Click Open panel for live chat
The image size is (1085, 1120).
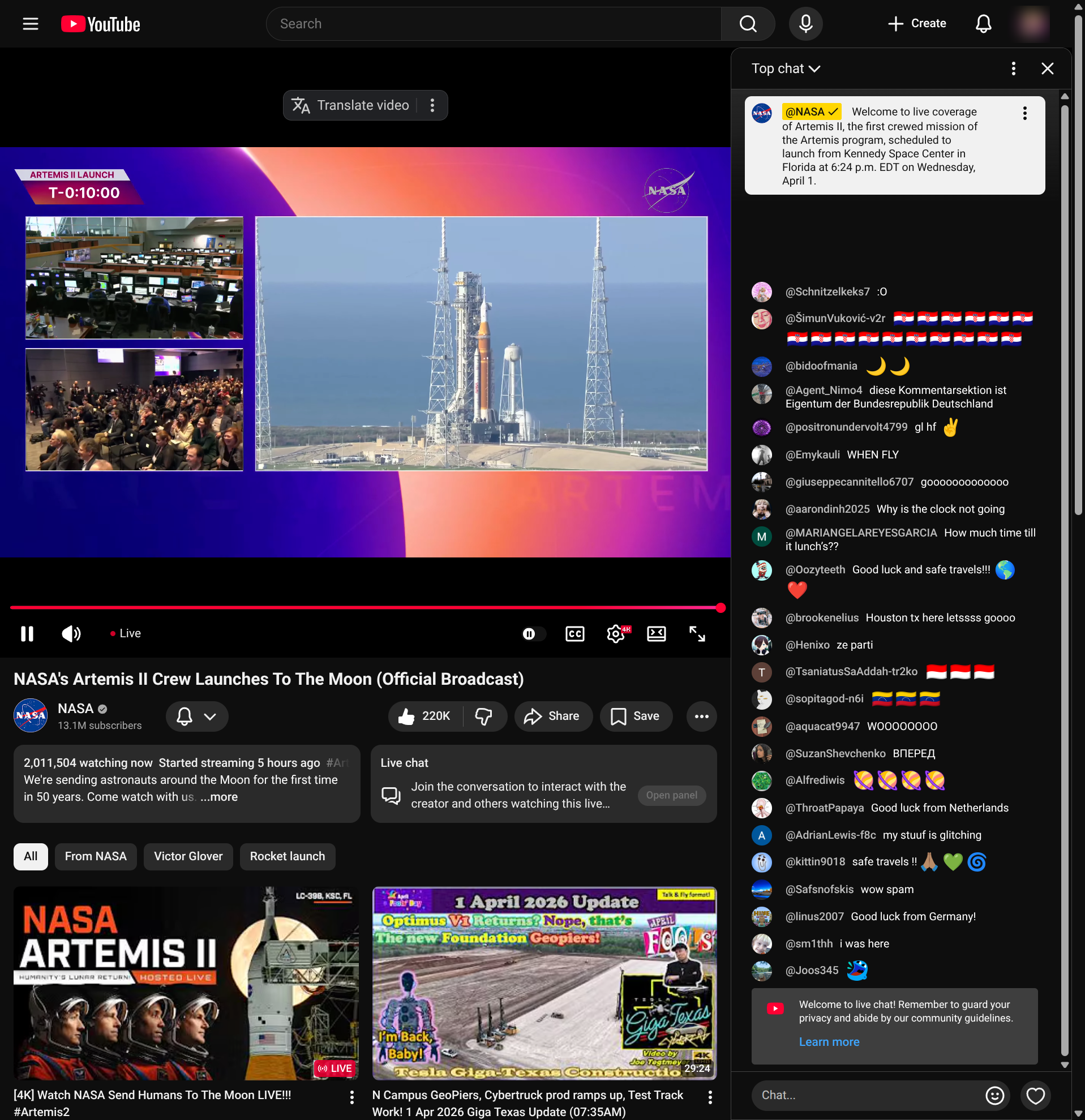pyautogui.click(x=671, y=795)
